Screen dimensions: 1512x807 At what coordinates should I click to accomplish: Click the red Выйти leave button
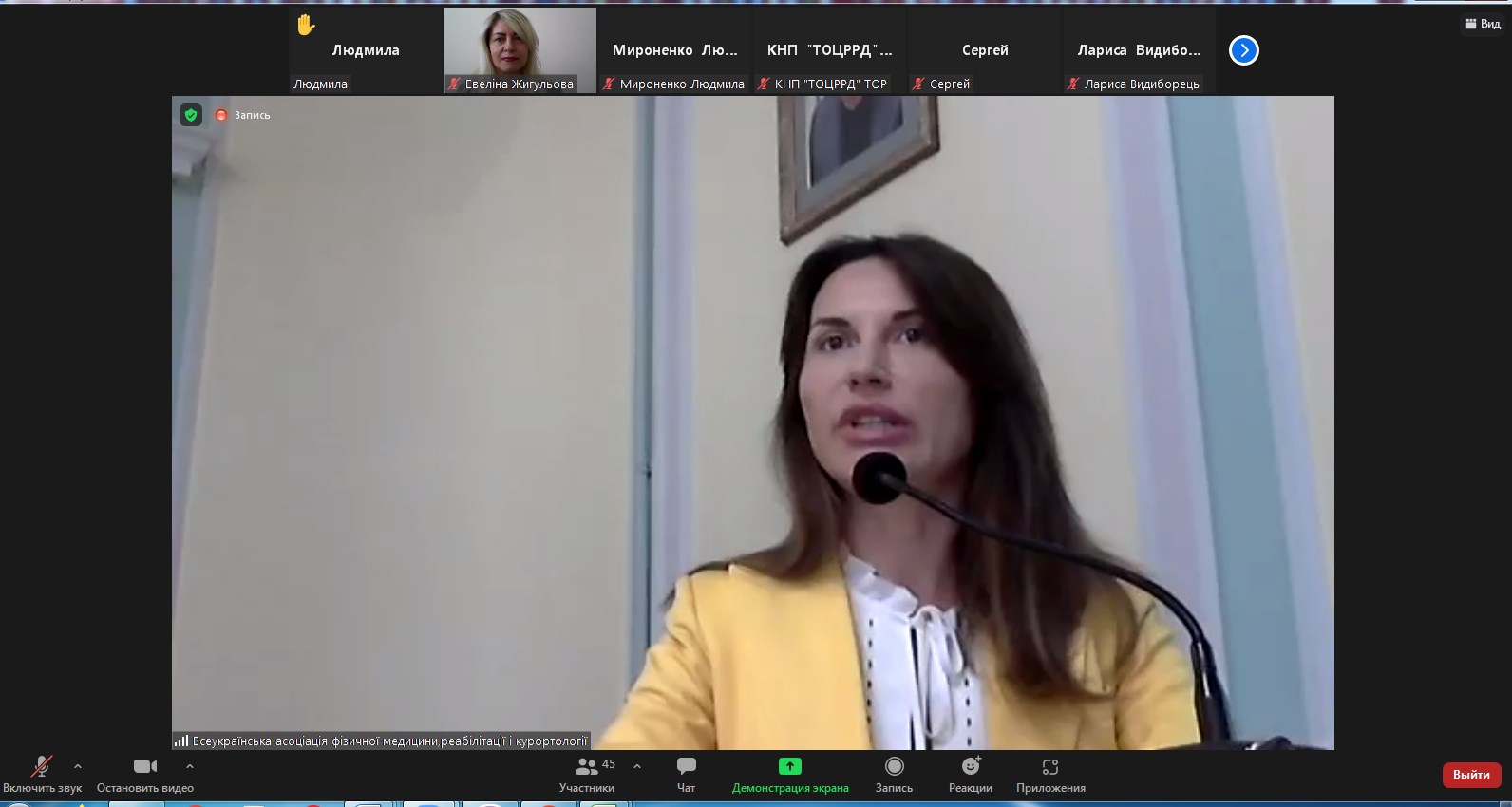tap(1470, 775)
